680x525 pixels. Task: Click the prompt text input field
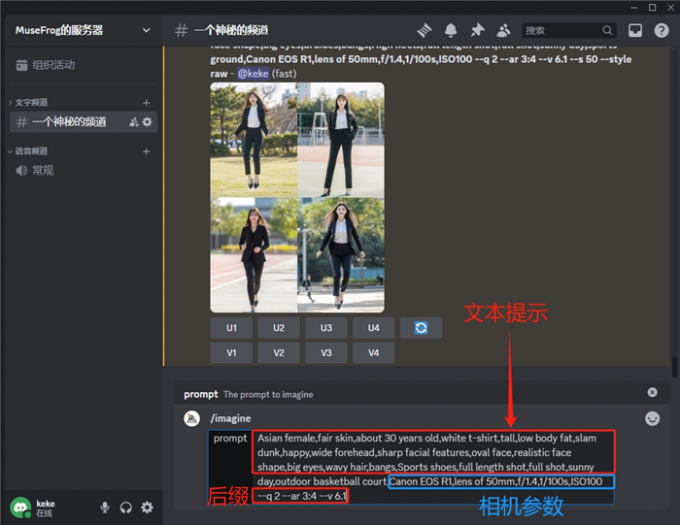(433, 467)
